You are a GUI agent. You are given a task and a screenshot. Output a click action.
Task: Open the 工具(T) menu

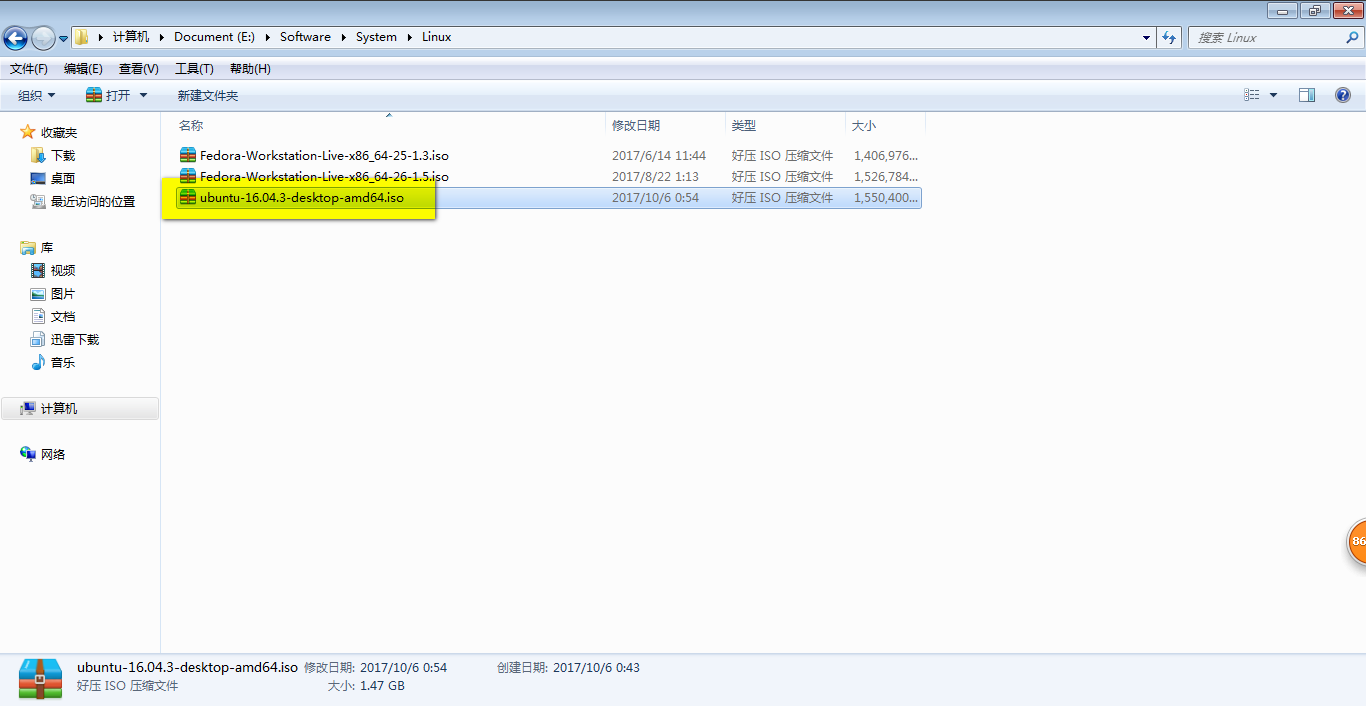pos(194,69)
